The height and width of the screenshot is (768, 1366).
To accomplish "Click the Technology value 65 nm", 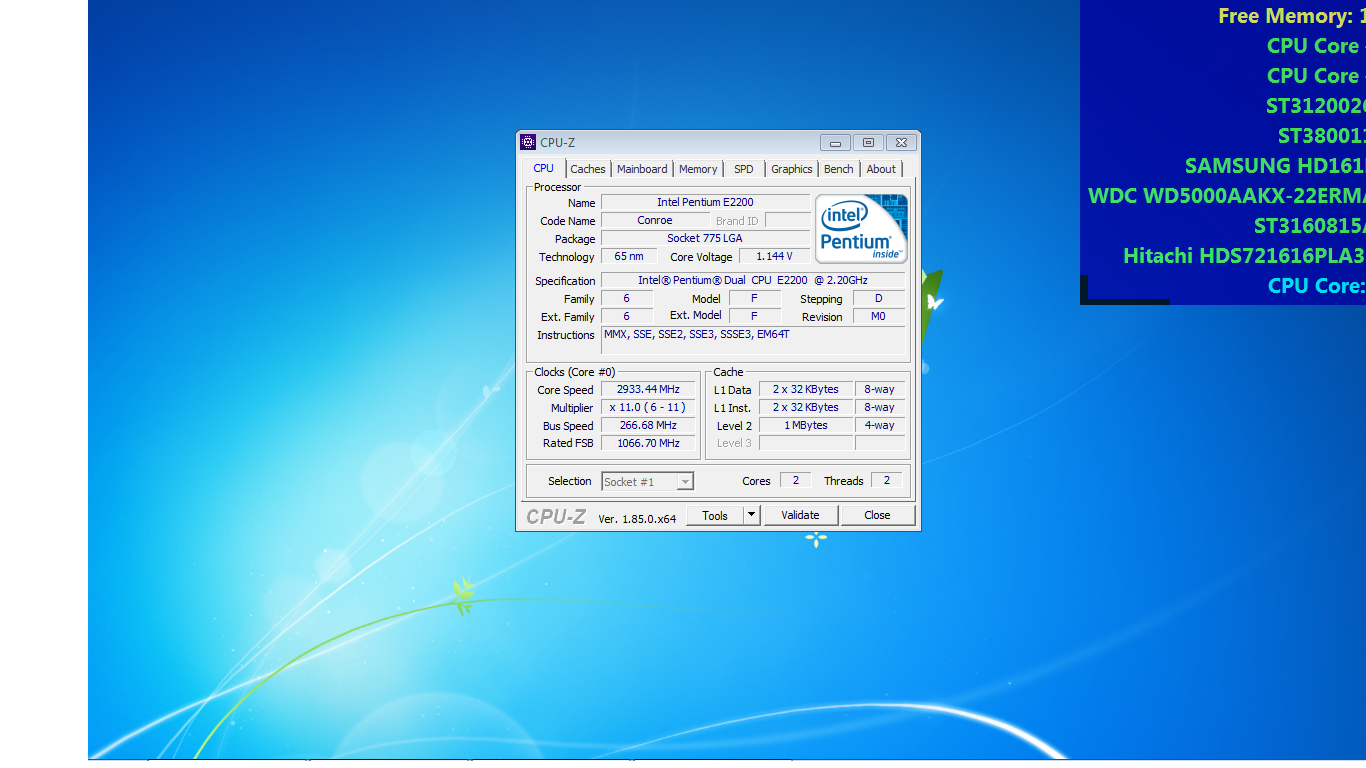I will coord(629,256).
